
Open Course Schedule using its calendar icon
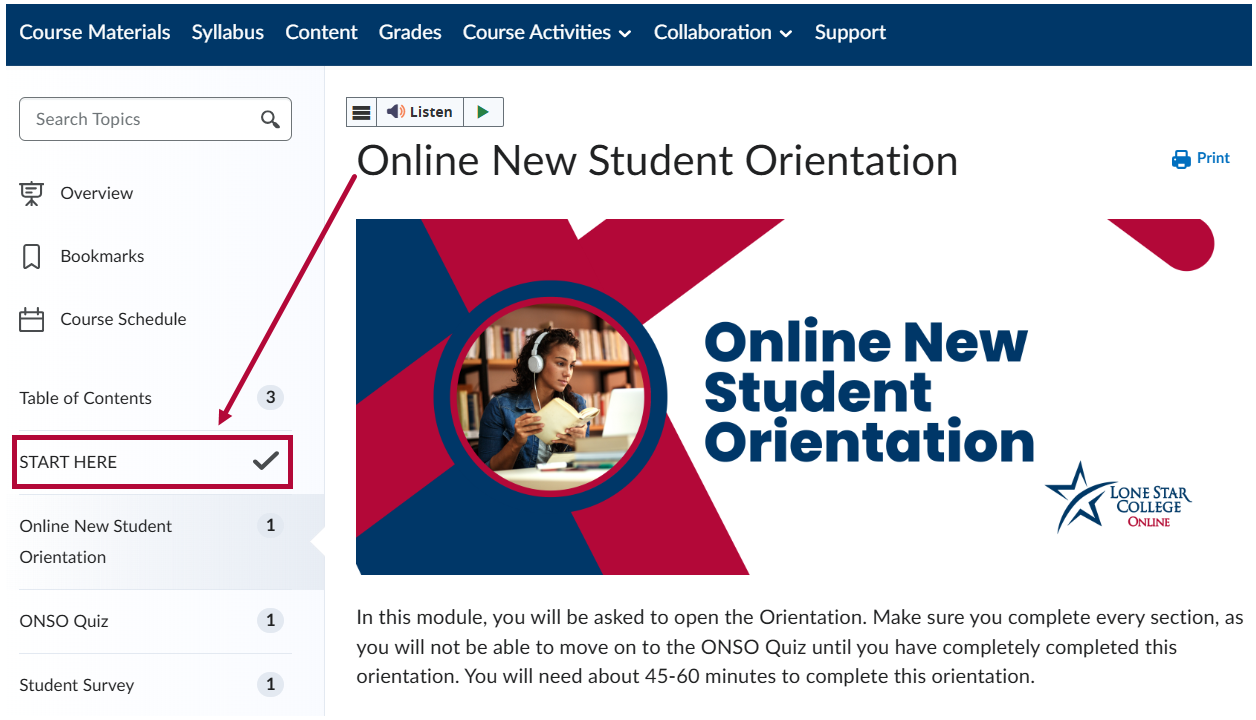(x=31, y=318)
